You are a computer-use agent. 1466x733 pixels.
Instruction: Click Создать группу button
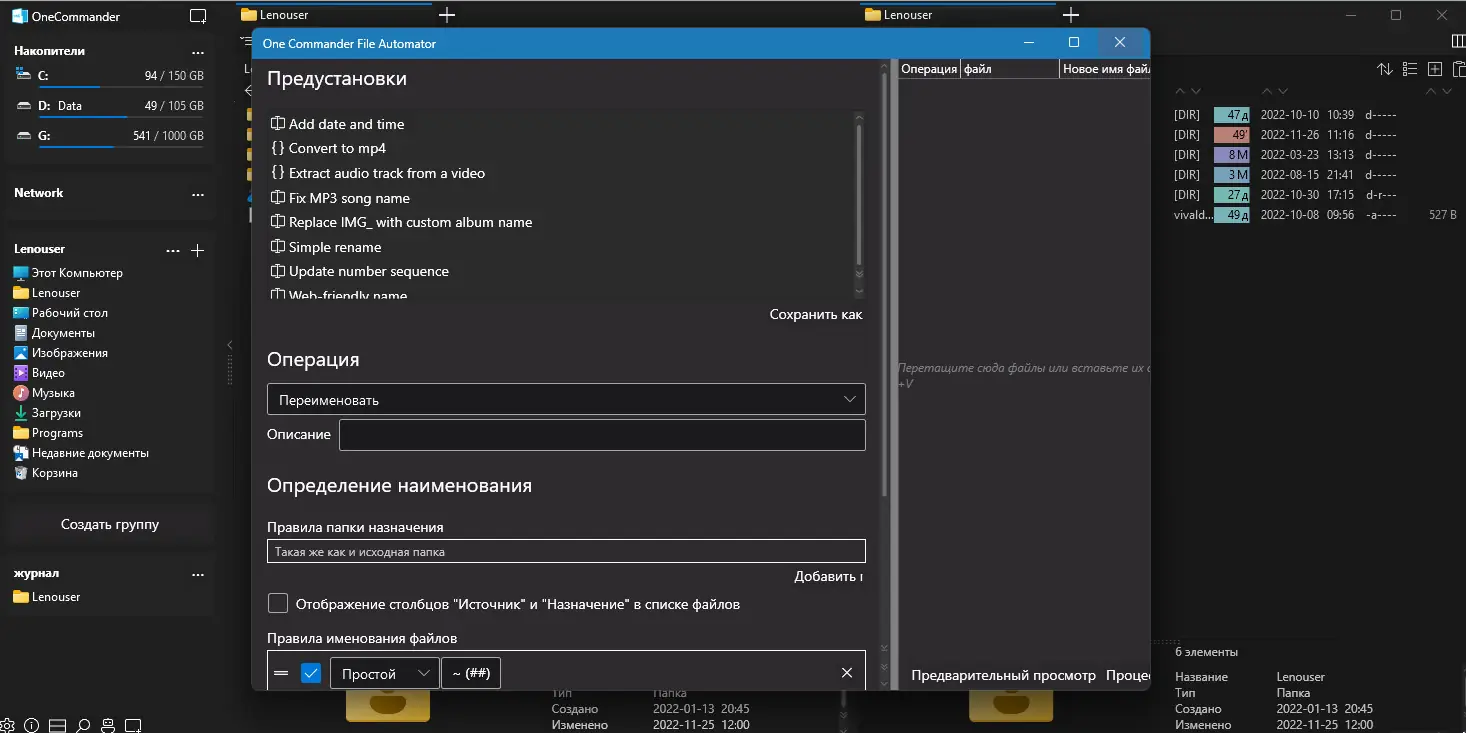110,524
